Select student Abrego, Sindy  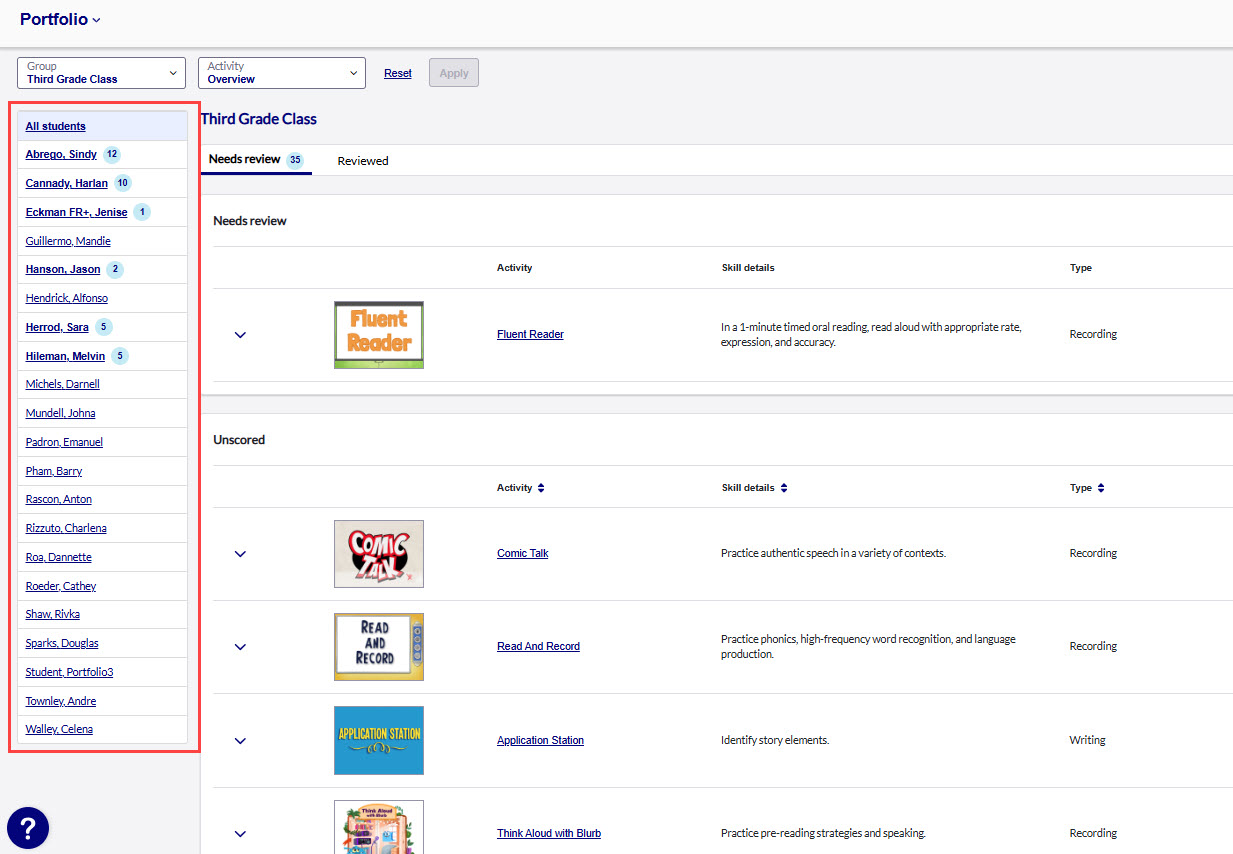(61, 155)
